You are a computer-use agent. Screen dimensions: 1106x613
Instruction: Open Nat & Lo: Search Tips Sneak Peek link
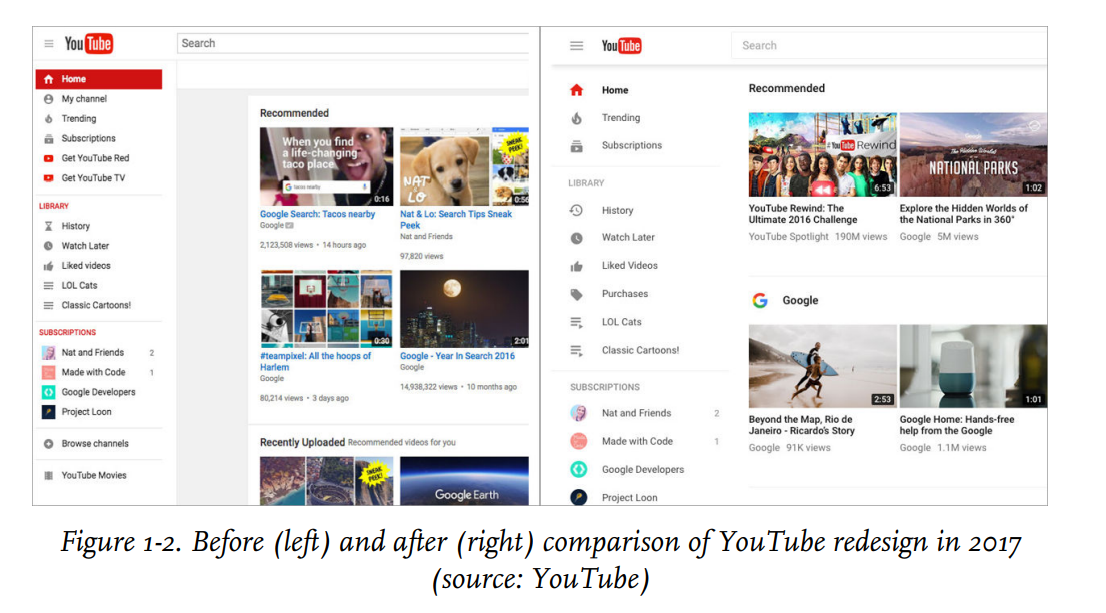click(x=456, y=219)
